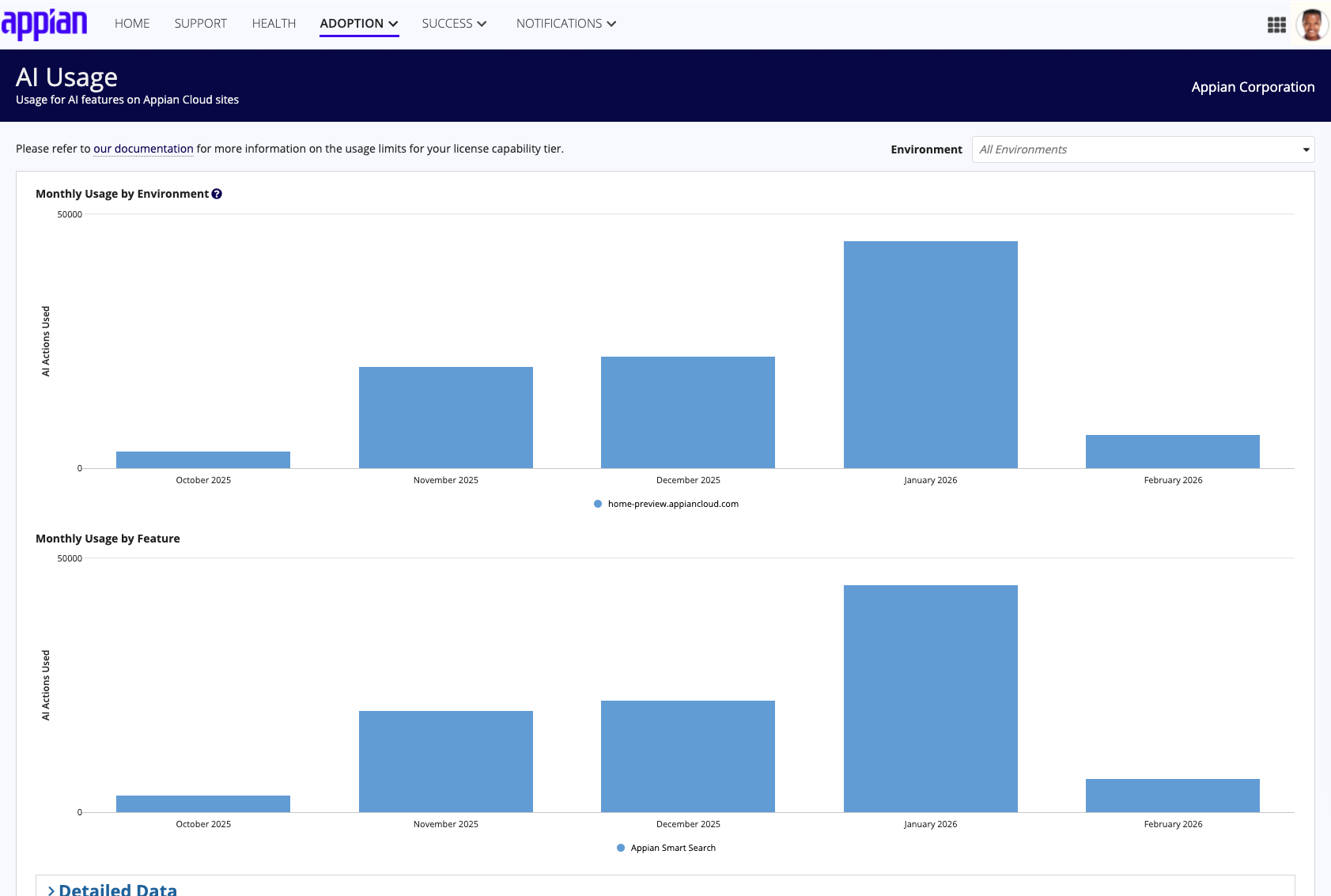Expand the Detailed Data section

click(112, 890)
